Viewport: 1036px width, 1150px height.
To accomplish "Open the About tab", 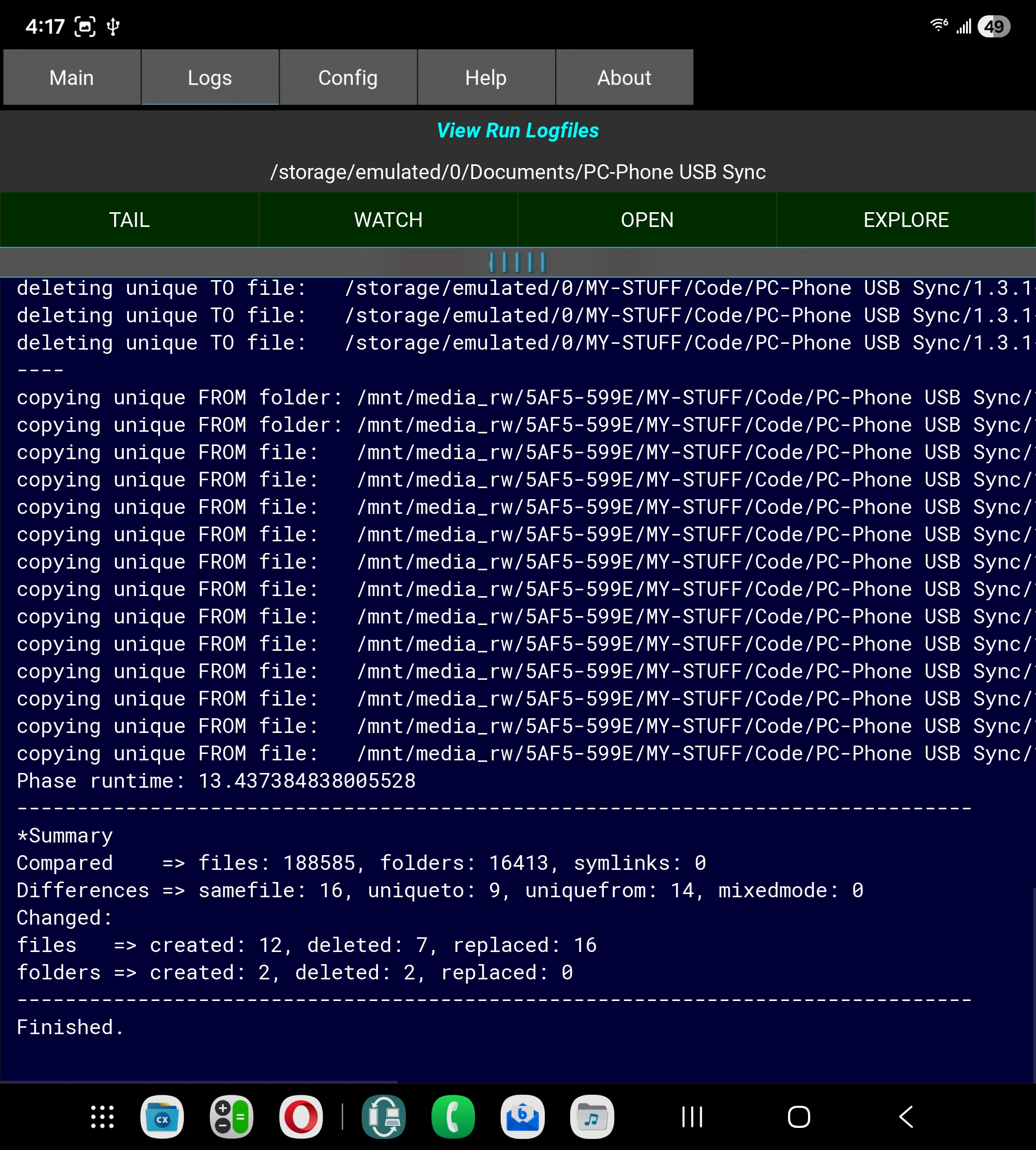I will click(624, 77).
